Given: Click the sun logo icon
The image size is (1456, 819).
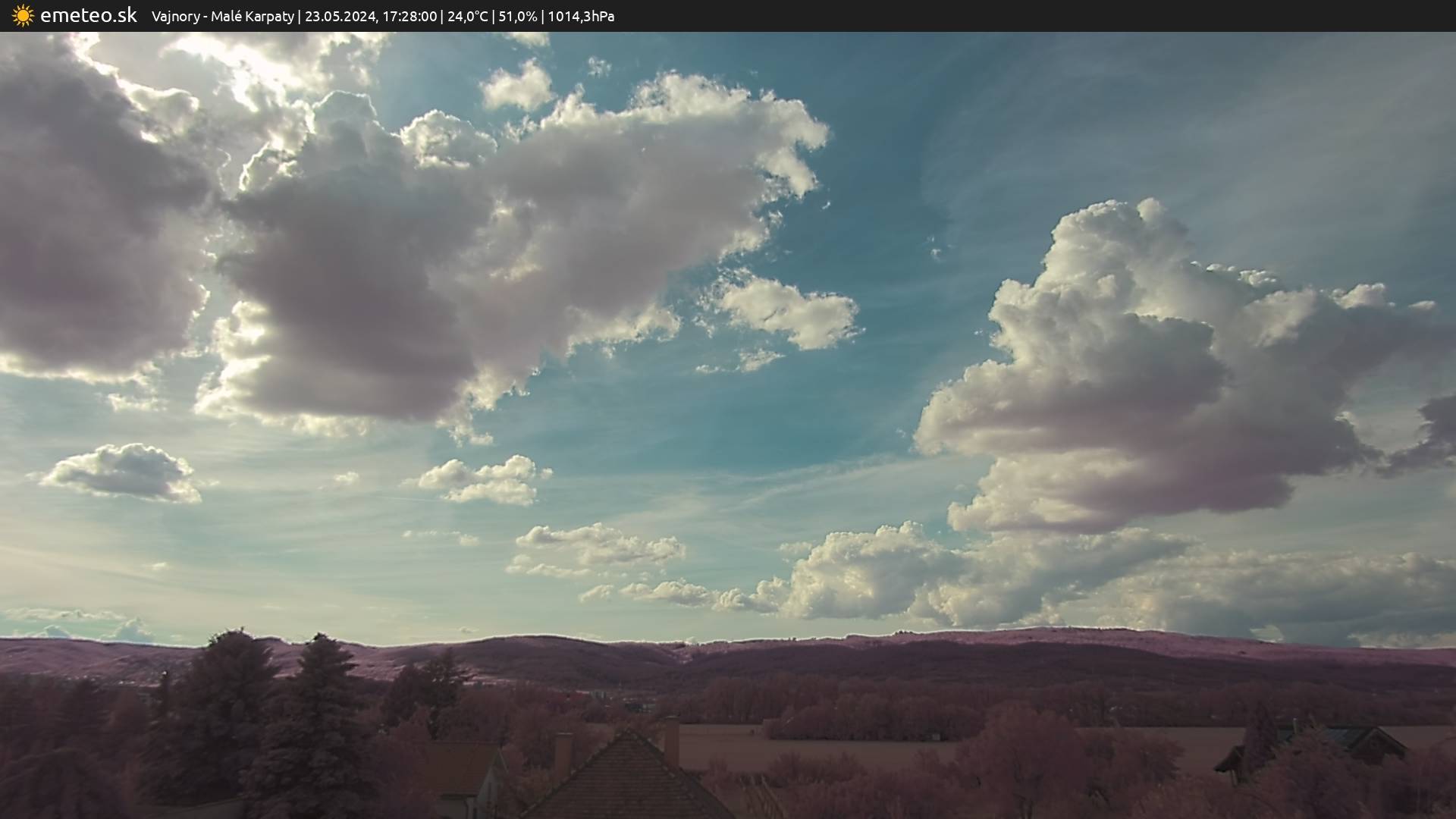Looking at the screenshot, I should click(x=23, y=15).
